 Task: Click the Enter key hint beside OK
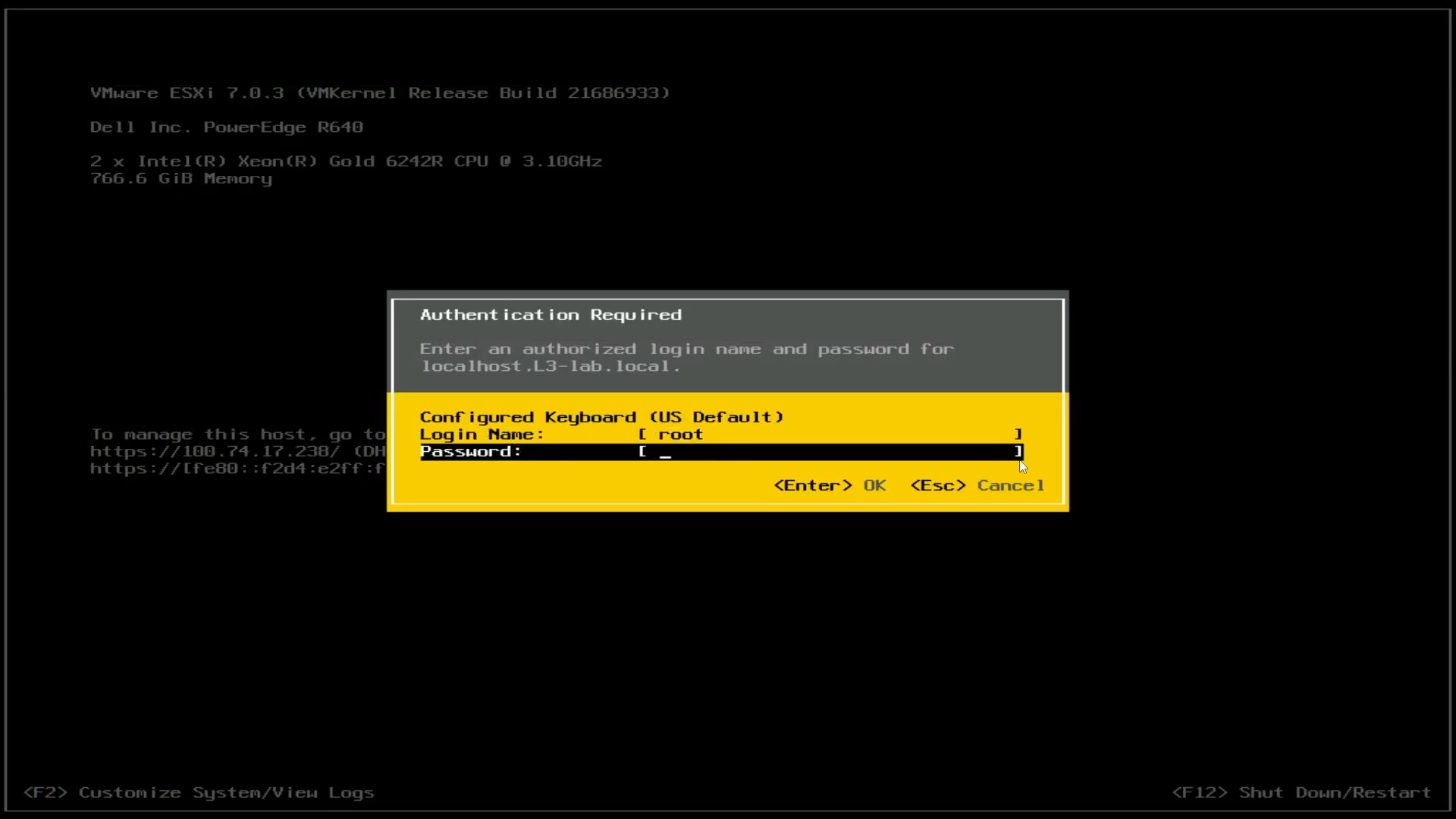[812, 485]
